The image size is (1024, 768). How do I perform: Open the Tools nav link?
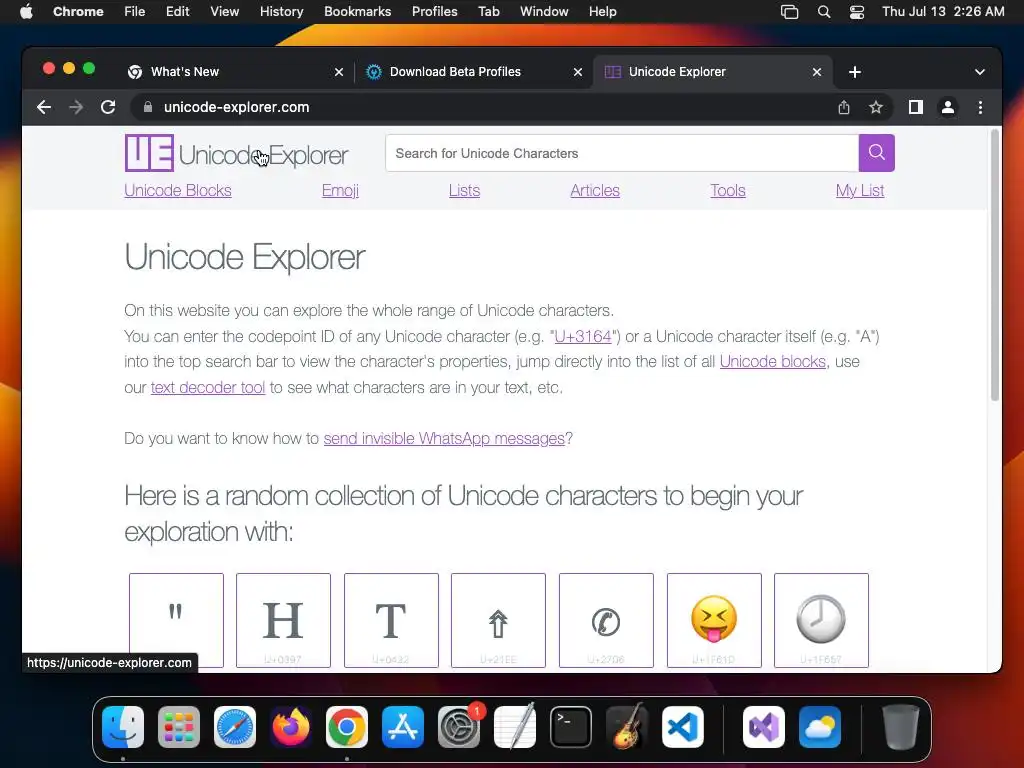click(728, 190)
